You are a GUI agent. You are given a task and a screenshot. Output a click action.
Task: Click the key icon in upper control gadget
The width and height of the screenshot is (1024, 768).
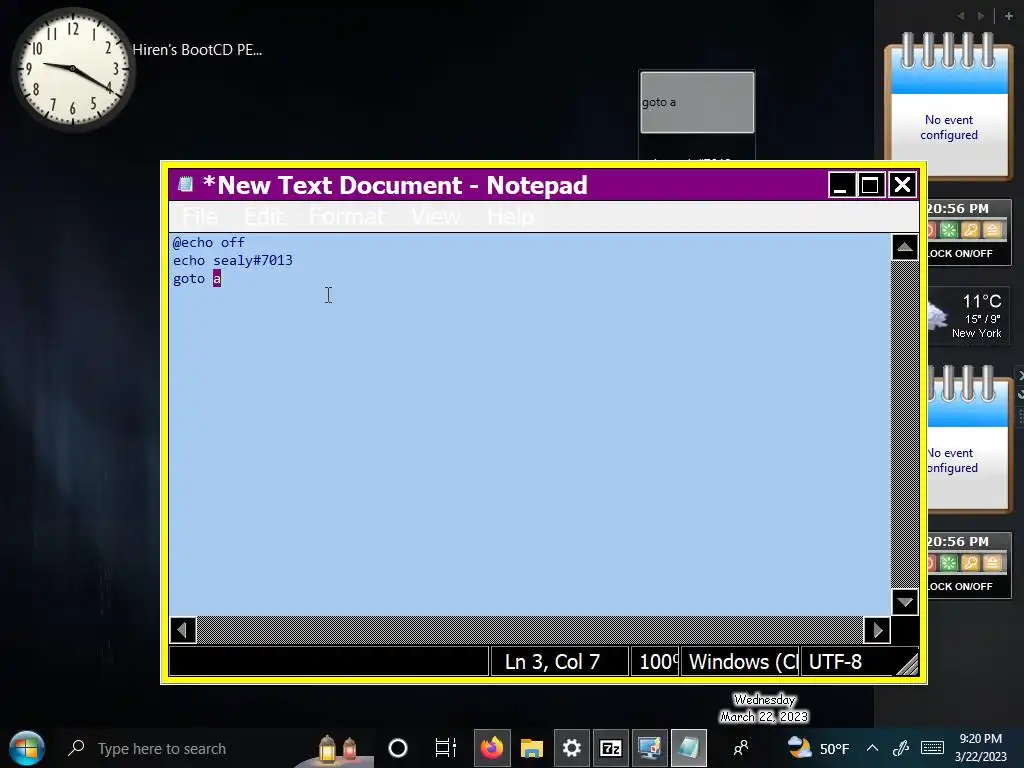click(x=970, y=230)
